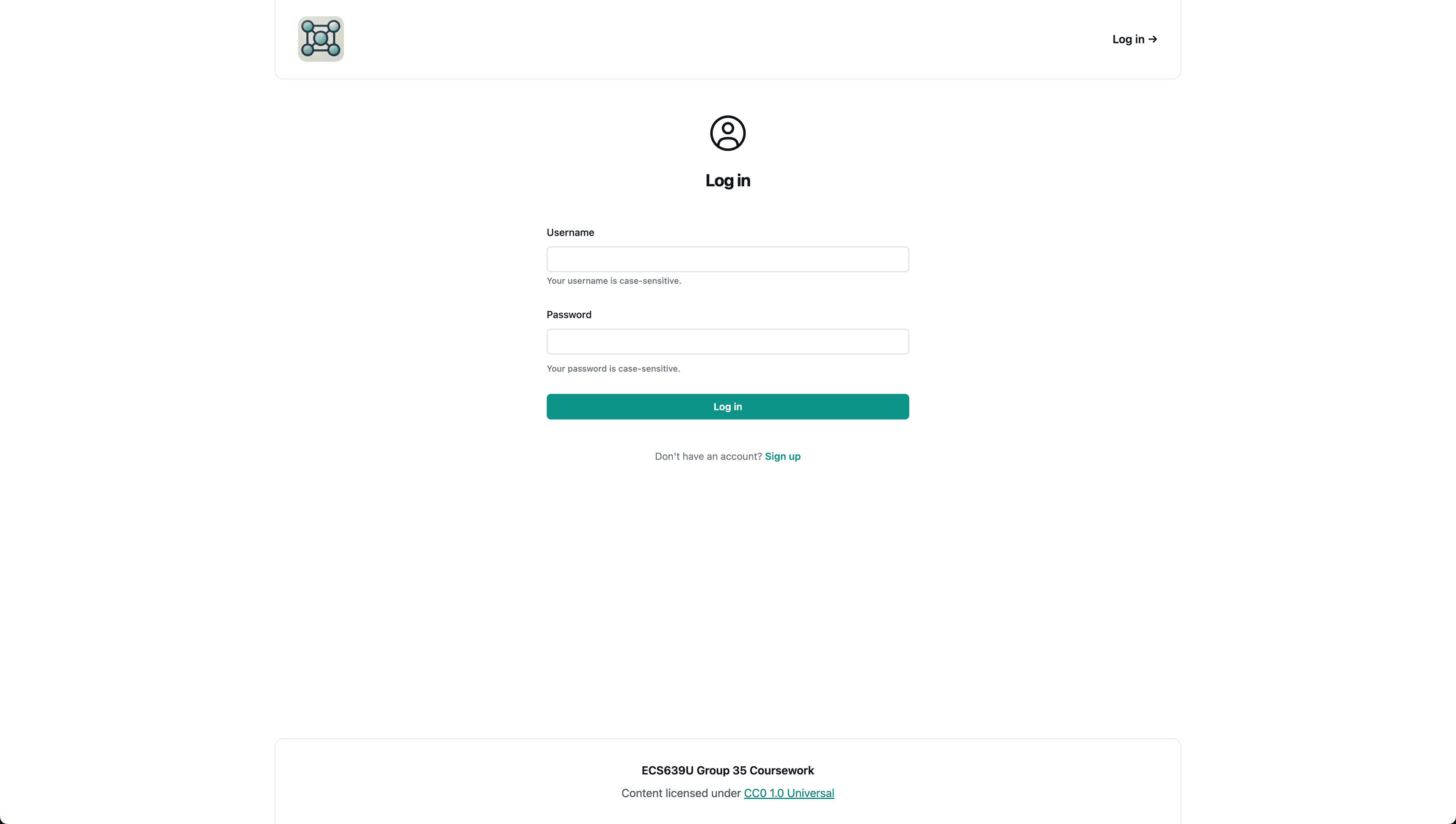This screenshot has width=1456, height=824.
Task: Click the arrow beside header Log in
Action: 1152,39
